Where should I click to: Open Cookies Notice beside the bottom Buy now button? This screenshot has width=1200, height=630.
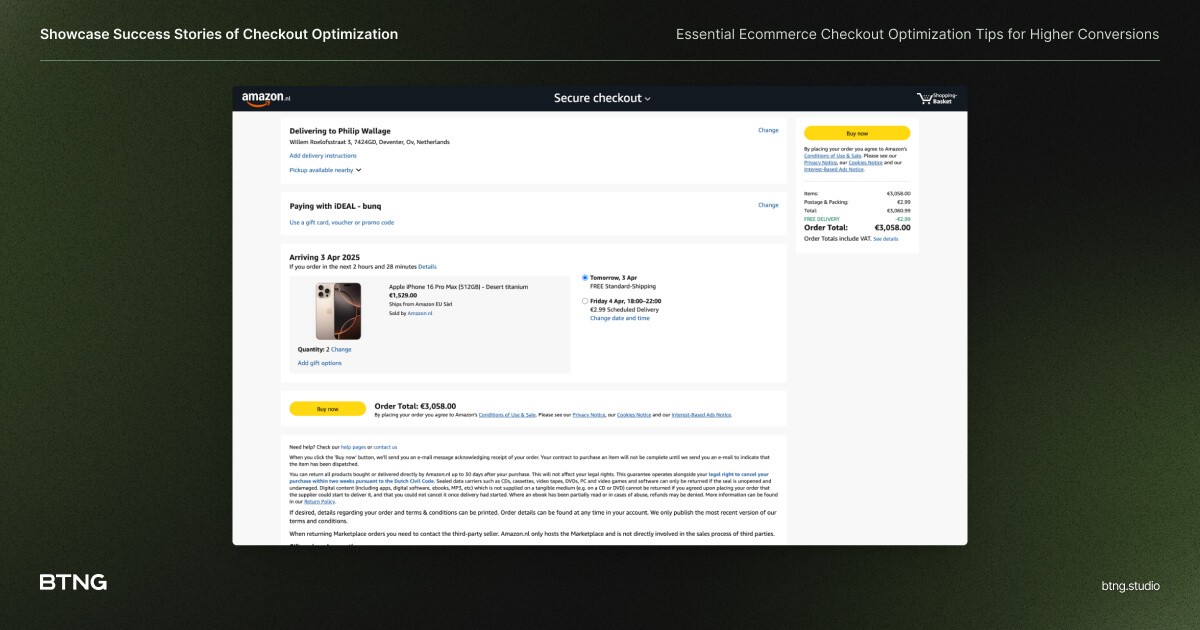pyautogui.click(x=633, y=414)
